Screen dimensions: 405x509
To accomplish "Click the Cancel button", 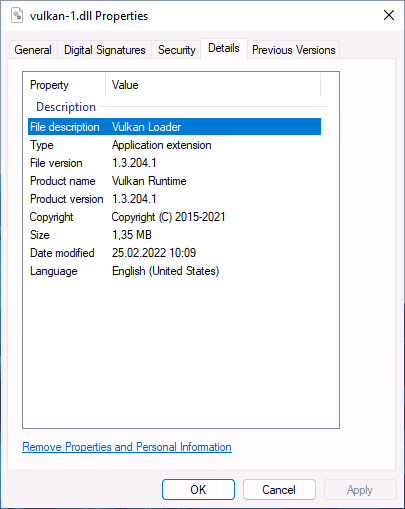I will [x=279, y=490].
